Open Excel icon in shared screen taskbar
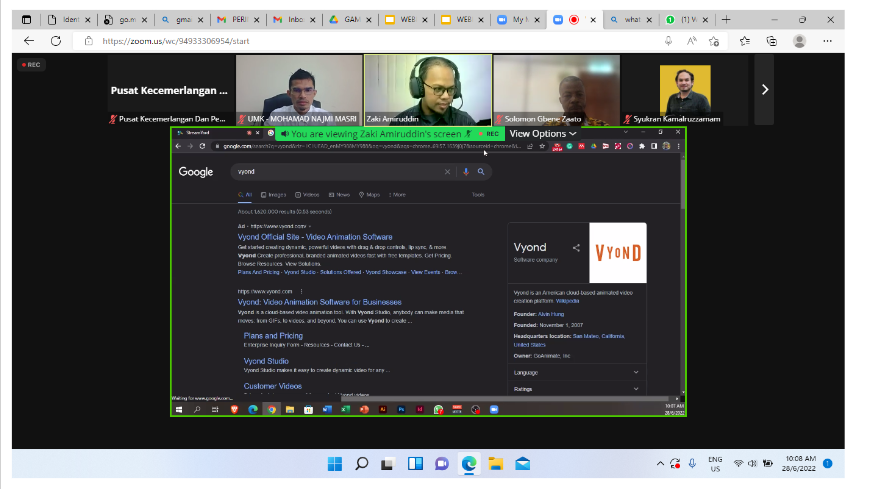This screenshot has width=872, height=489. pos(345,409)
